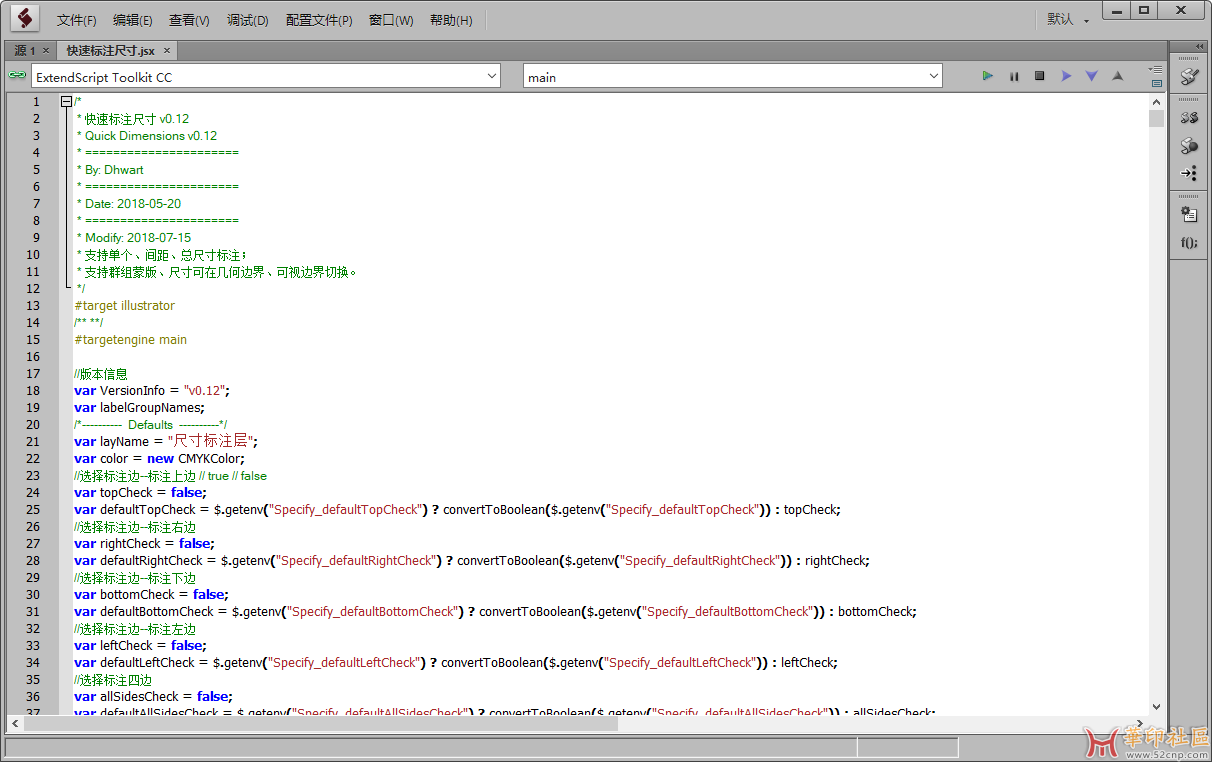1212x762 pixels.
Task: Click the 'var VersionInfo = "v0.12";' line
Action: pyautogui.click(x=152, y=391)
